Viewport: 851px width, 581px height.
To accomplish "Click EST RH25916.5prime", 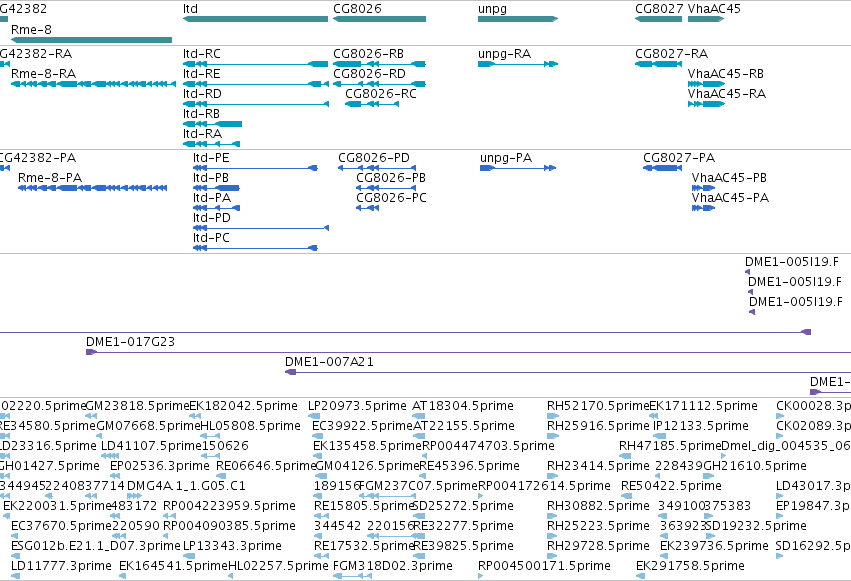I will [x=598, y=426].
